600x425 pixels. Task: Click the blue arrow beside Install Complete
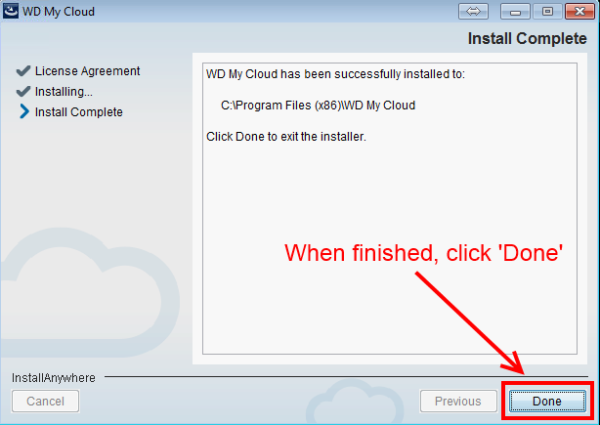(24, 112)
